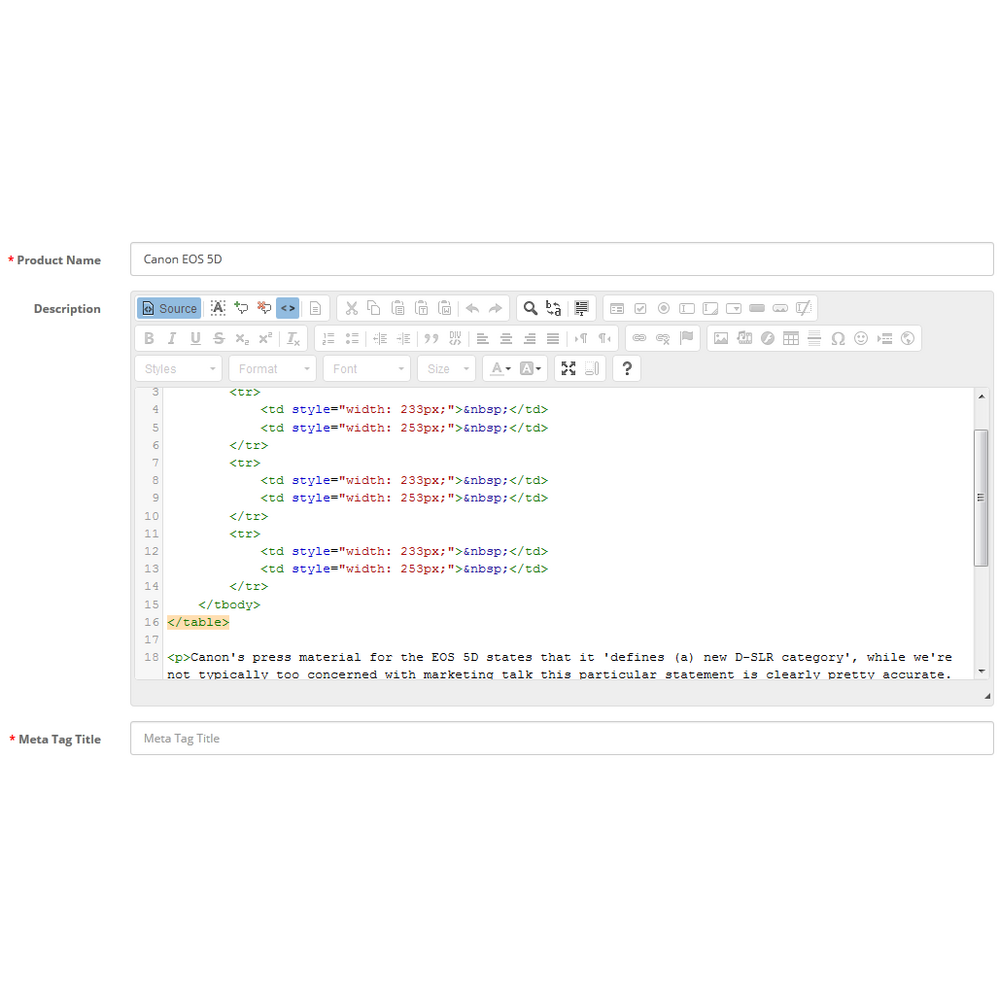The height and width of the screenshot is (1000, 1000).
Task: Open the Styles dropdown
Action: 179,369
